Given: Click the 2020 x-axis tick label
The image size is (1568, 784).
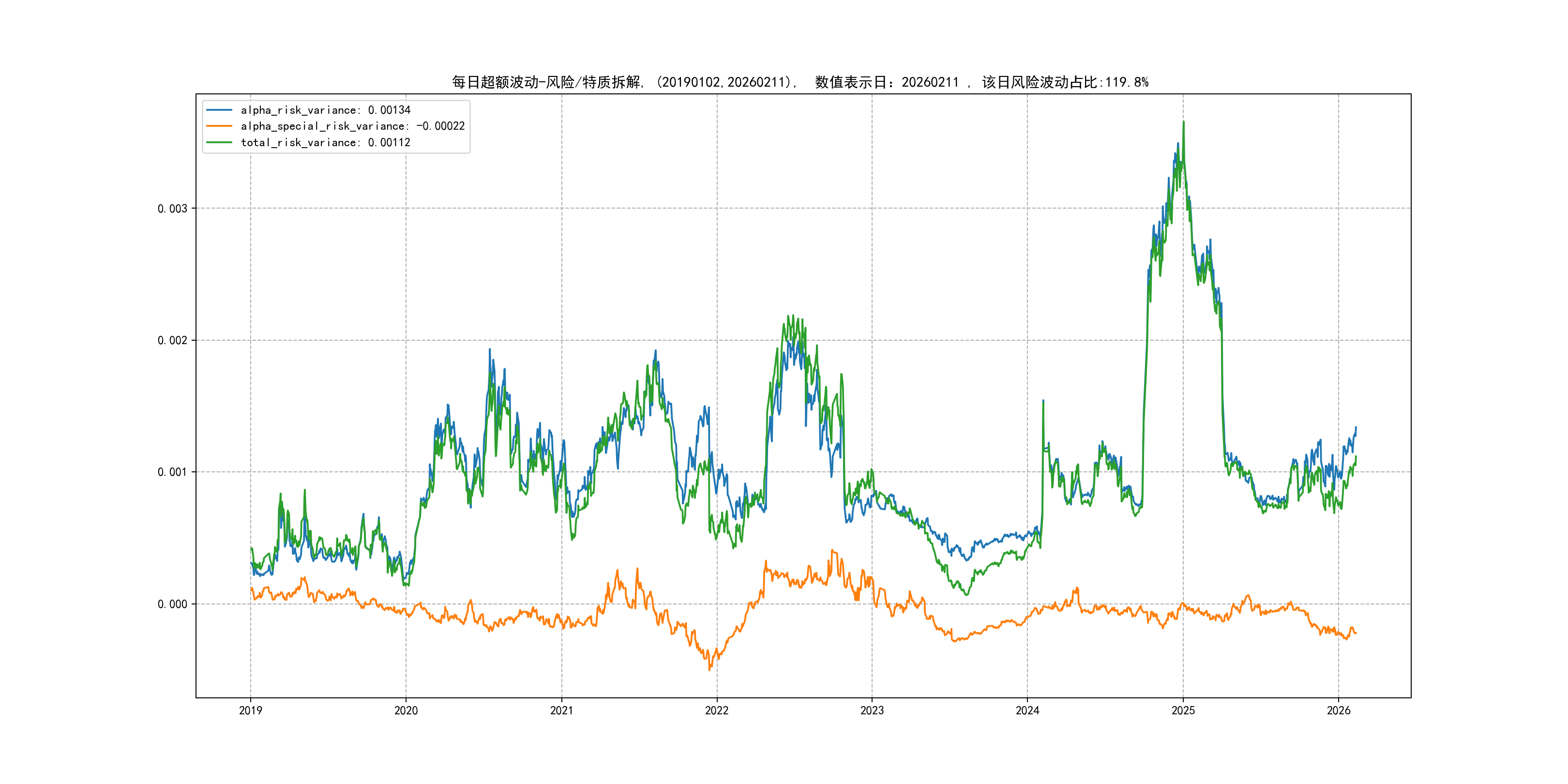Looking at the screenshot, I should (x=406, y=710).
